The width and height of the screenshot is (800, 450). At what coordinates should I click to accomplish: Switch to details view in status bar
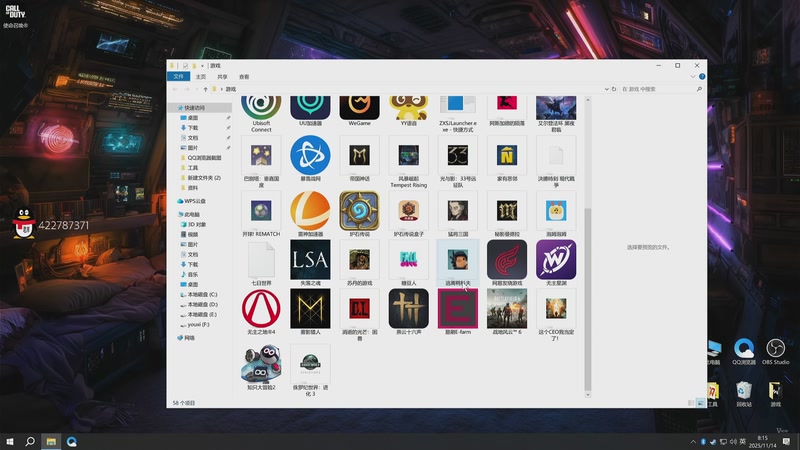point(691,403)
